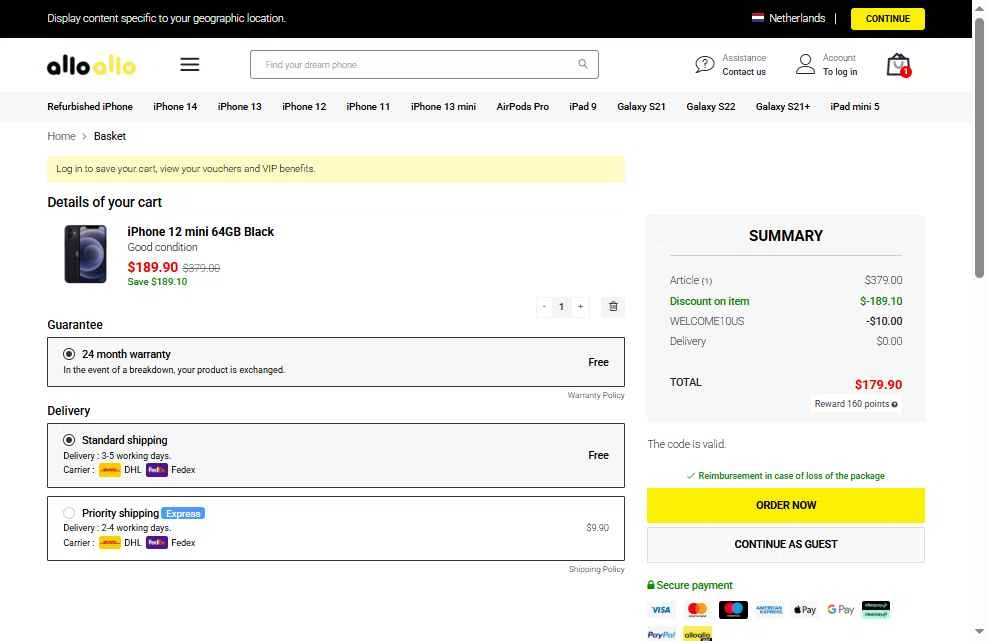Click WELCOME10US promo code line
The width and height of the screenshot is (987, 641).
click(707, 321)
